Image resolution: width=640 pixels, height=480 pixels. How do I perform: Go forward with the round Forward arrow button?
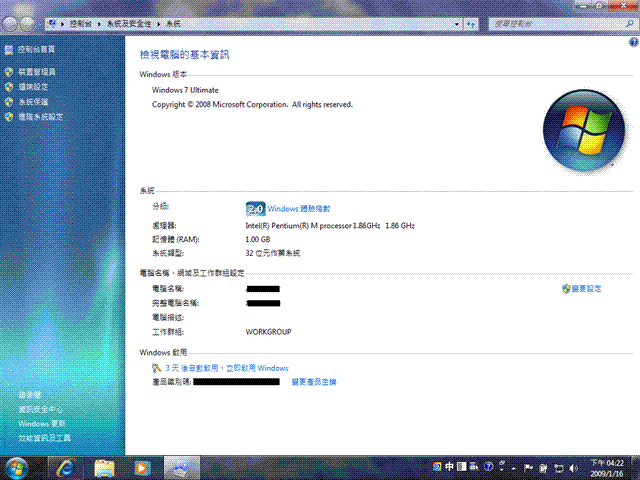27,24
